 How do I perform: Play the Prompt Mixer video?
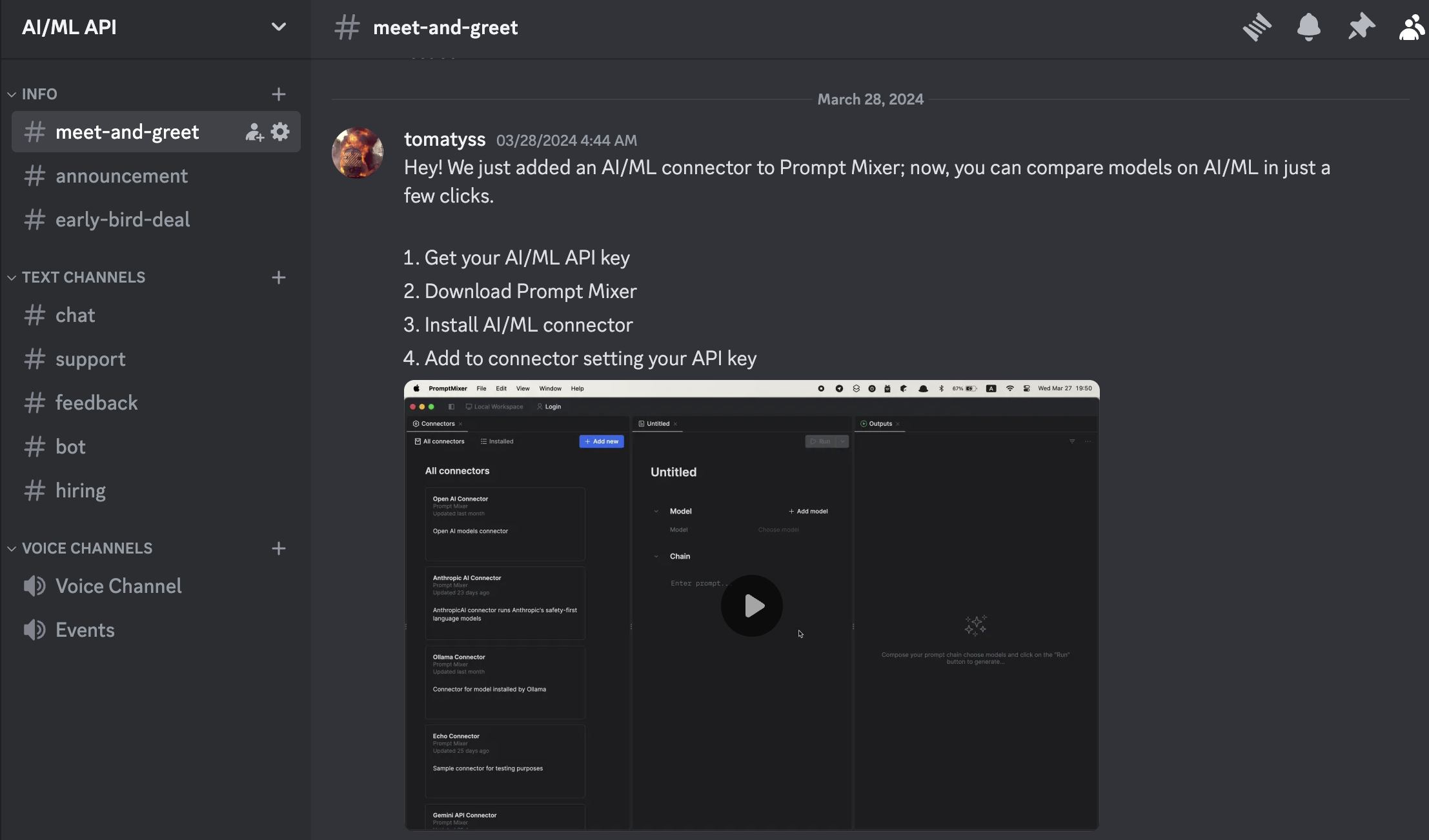coord(751,606)
